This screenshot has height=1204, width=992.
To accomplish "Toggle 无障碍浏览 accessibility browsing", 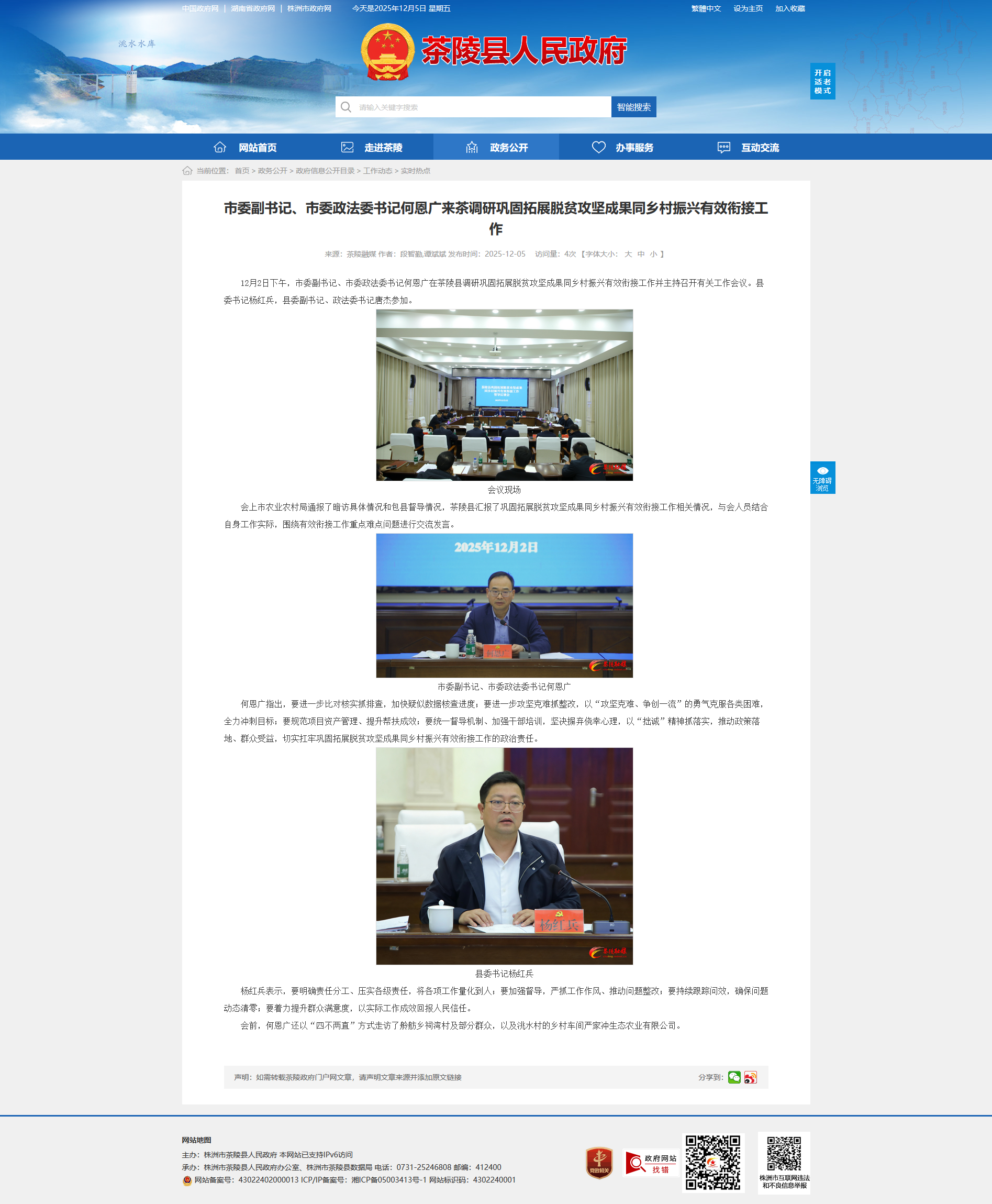I will pos(822,478).
